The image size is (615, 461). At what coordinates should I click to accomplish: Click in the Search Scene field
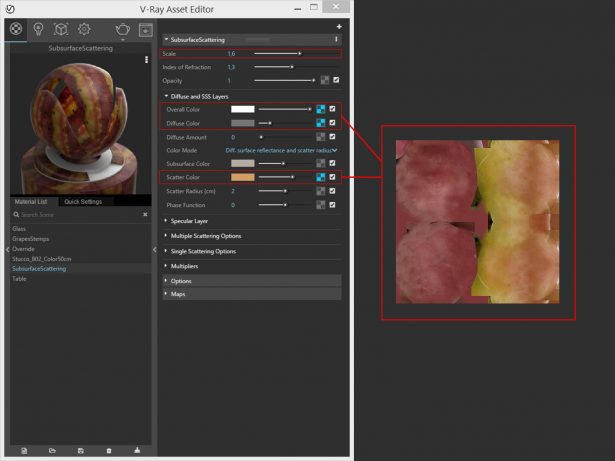click(x=80, y=215)
